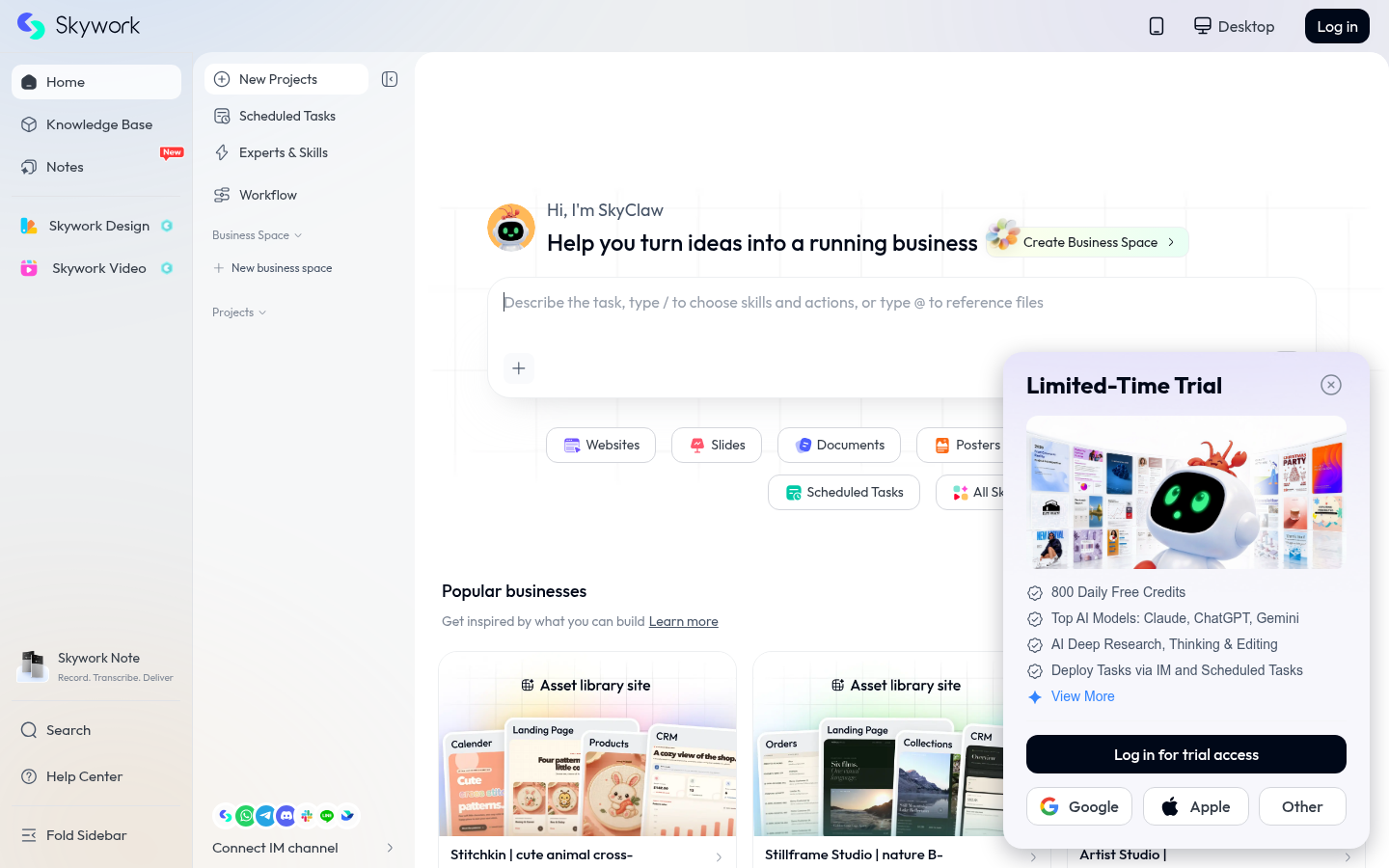This screenshot has width=1389, height=868.
Task: Close the Limited-Time Trial popup
Action: coord(1331,385)
